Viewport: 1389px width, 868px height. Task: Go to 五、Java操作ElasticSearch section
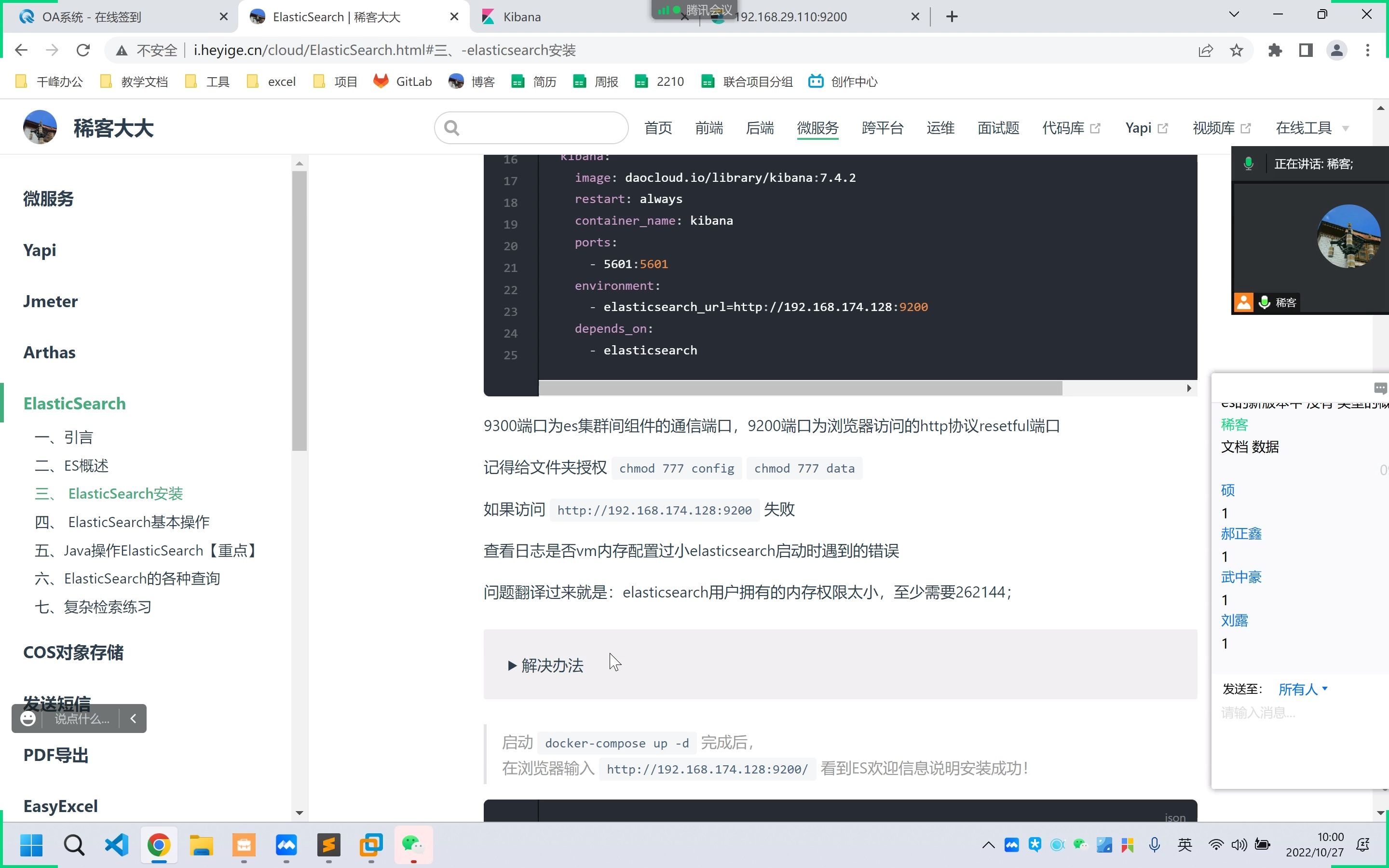(146, 551)
